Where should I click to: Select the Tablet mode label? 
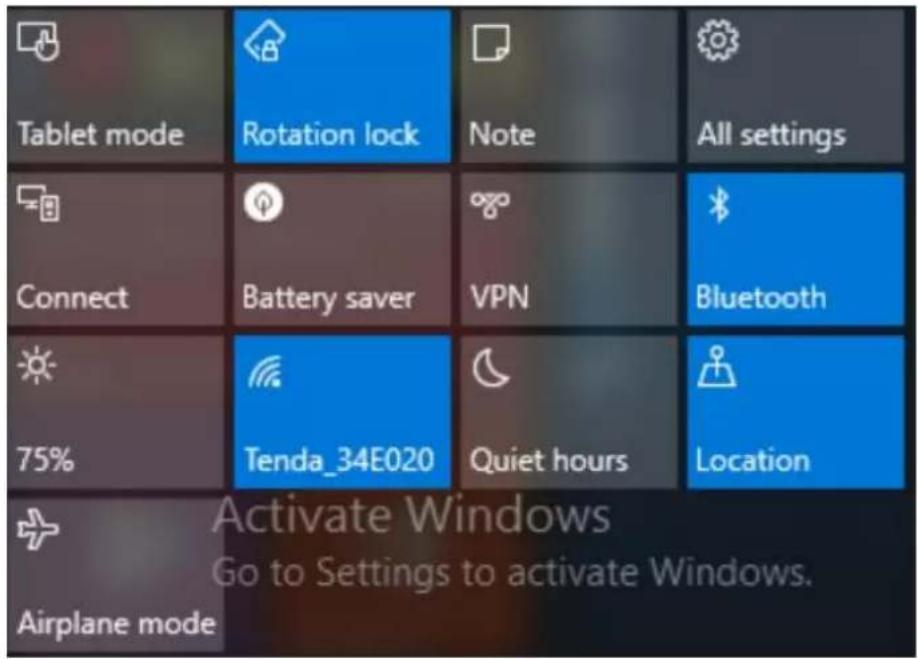point(101,135)
